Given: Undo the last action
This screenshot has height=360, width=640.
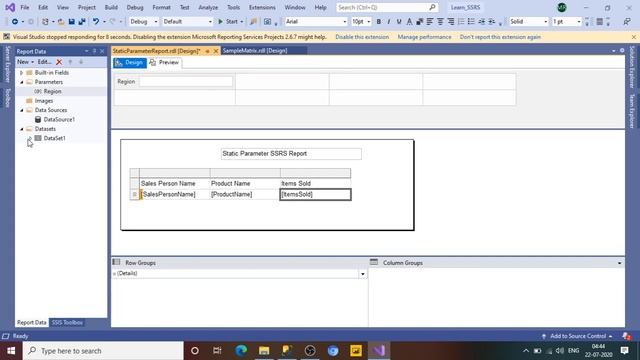Looking at the screenshot, I should 96,22.
